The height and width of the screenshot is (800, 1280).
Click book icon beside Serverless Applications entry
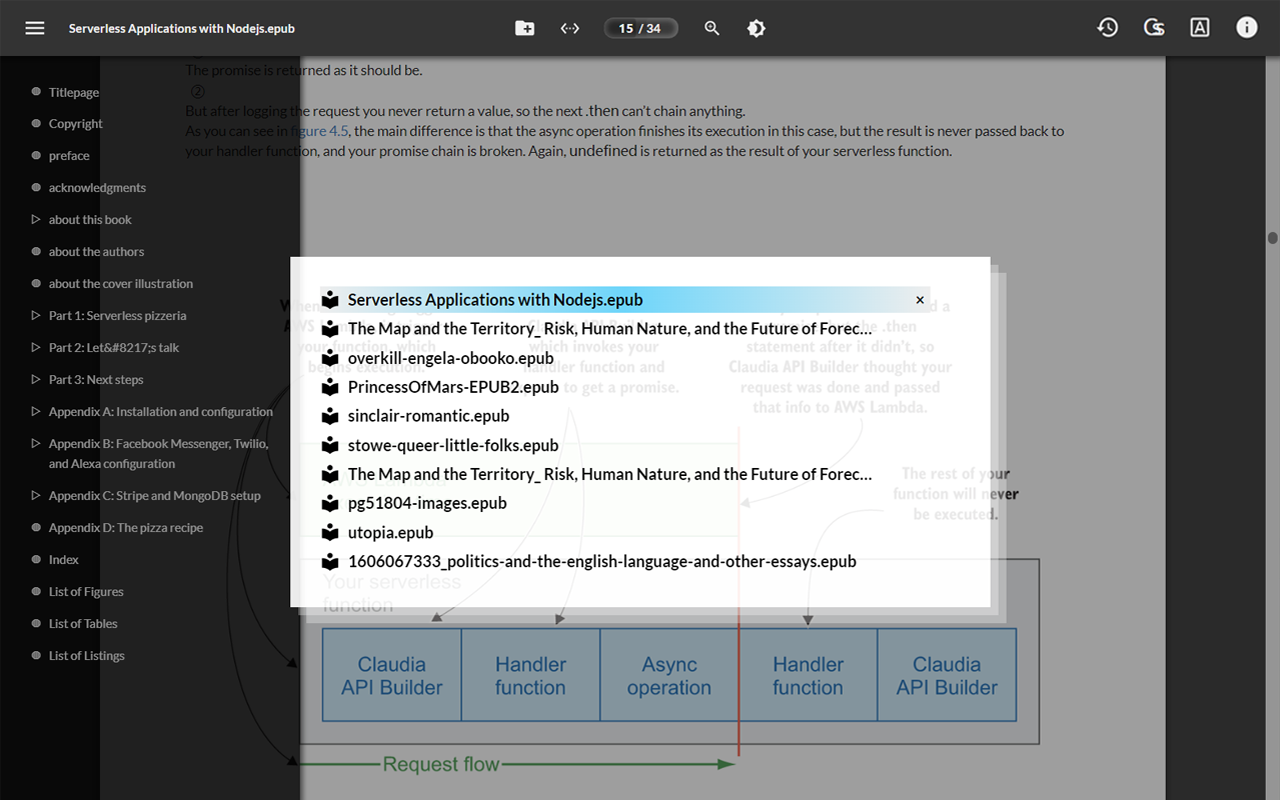coord(330,300)
